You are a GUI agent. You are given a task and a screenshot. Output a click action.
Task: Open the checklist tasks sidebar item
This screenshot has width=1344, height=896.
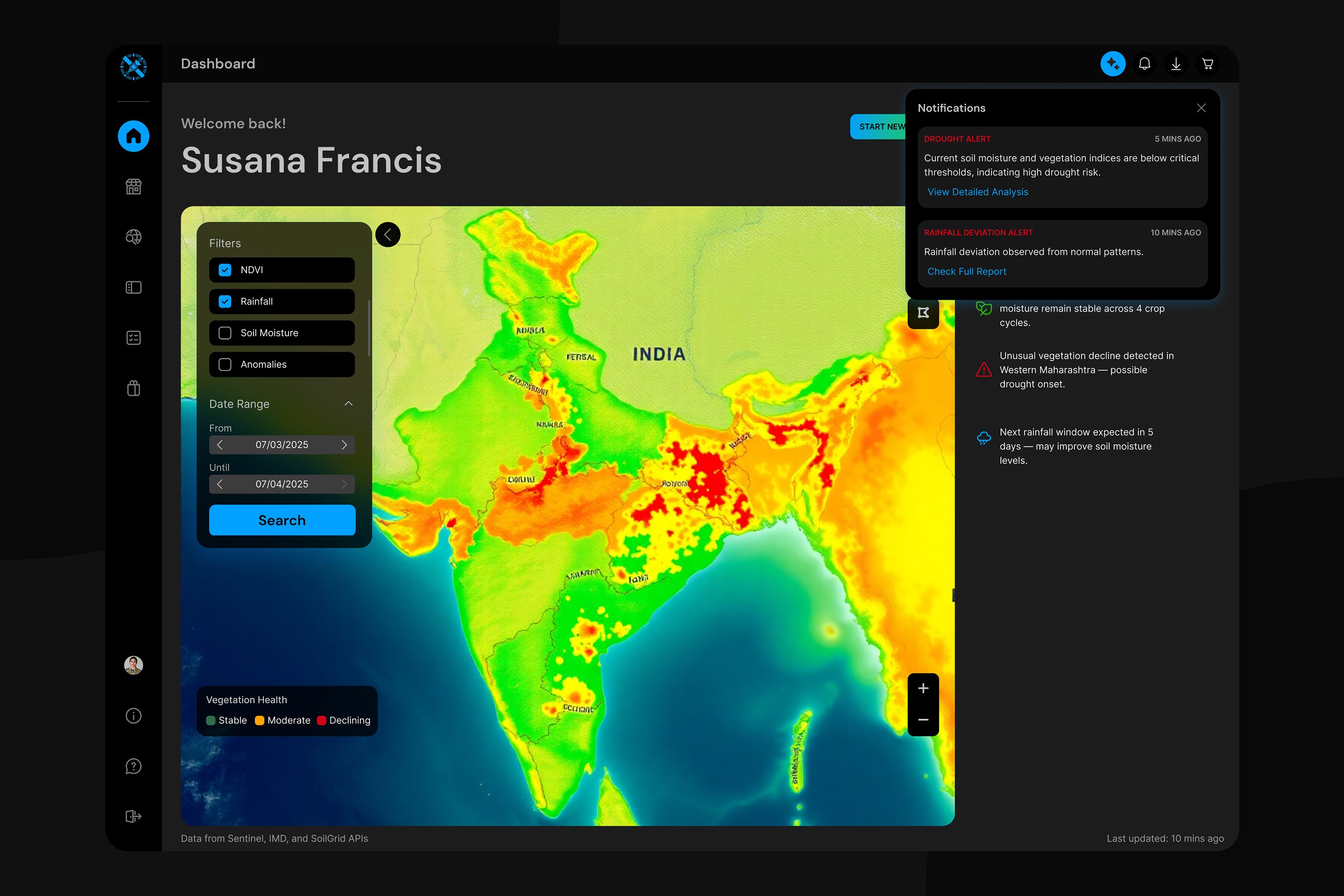tap(133, 338)
